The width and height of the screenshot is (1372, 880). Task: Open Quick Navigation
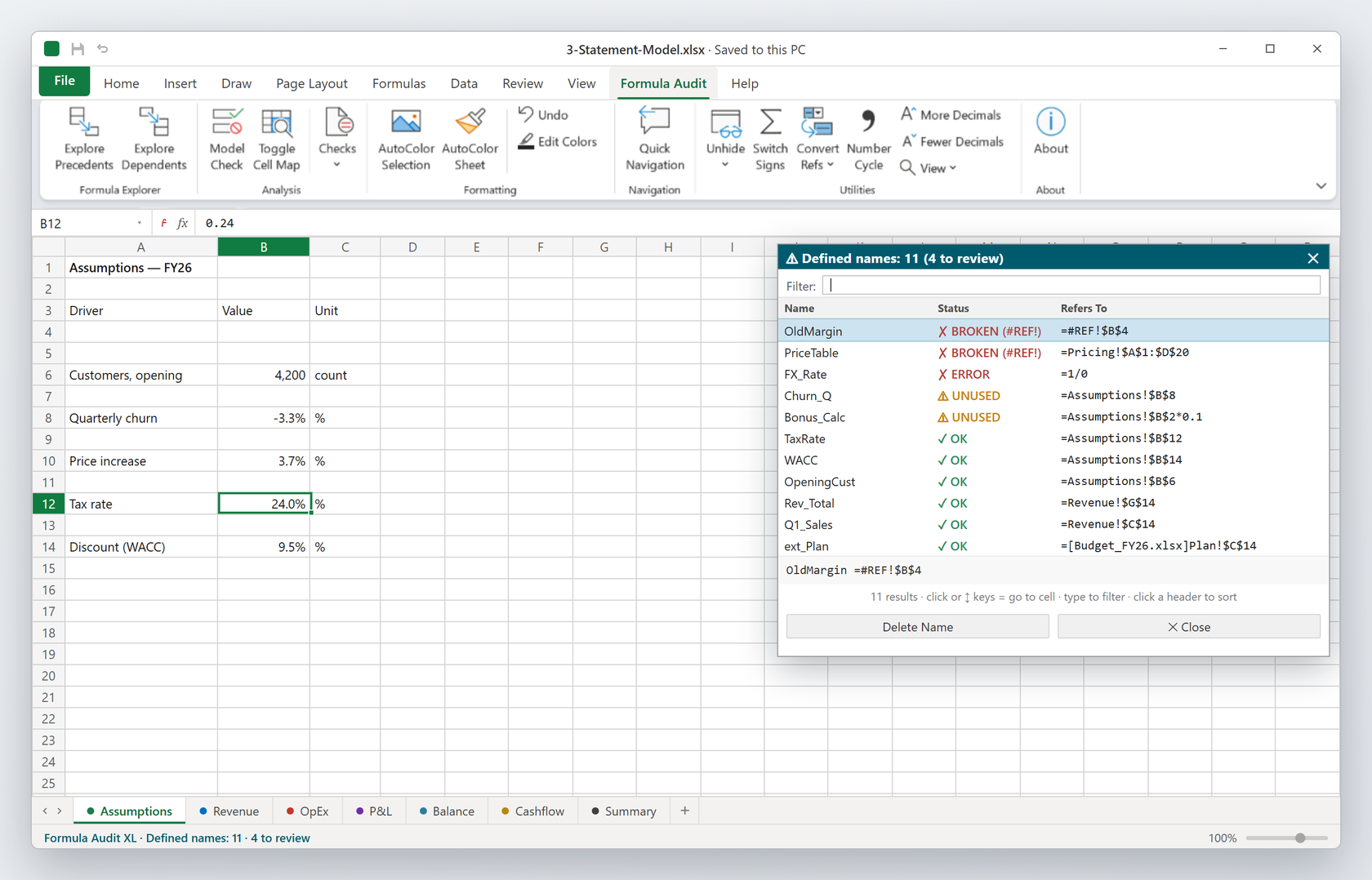pyautogui.click(x=654, y=139)
